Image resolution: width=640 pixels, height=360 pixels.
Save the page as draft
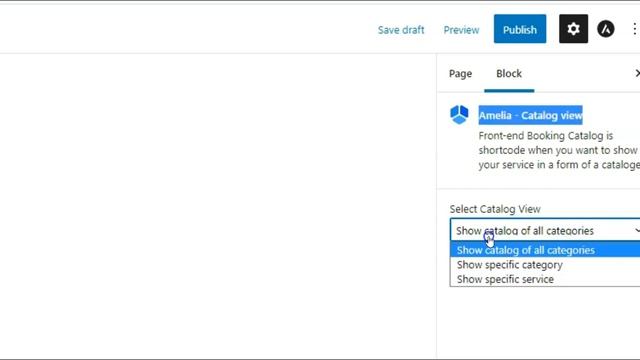coord(401,30)
